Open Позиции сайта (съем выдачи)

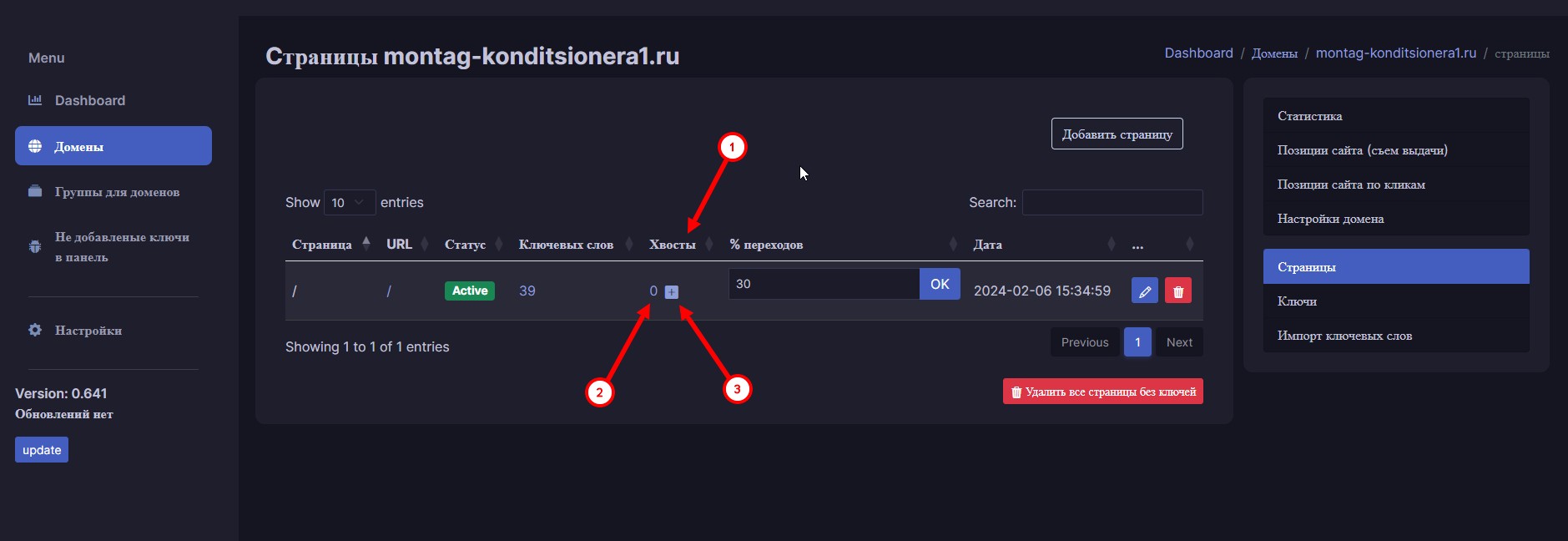pos(1396,149)
